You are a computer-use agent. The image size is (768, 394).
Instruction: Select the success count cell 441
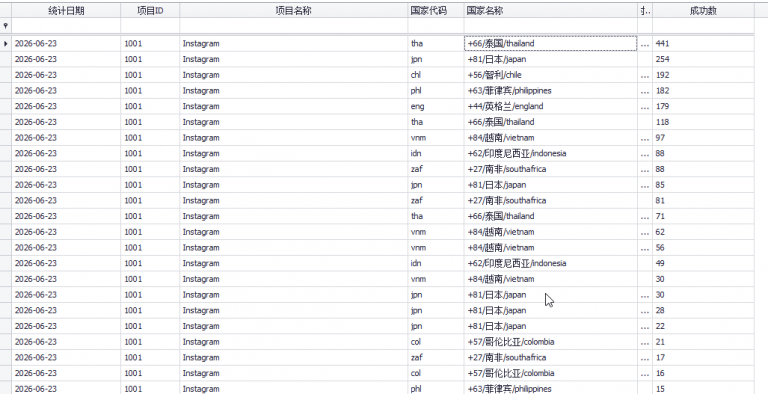pos(703,44)
